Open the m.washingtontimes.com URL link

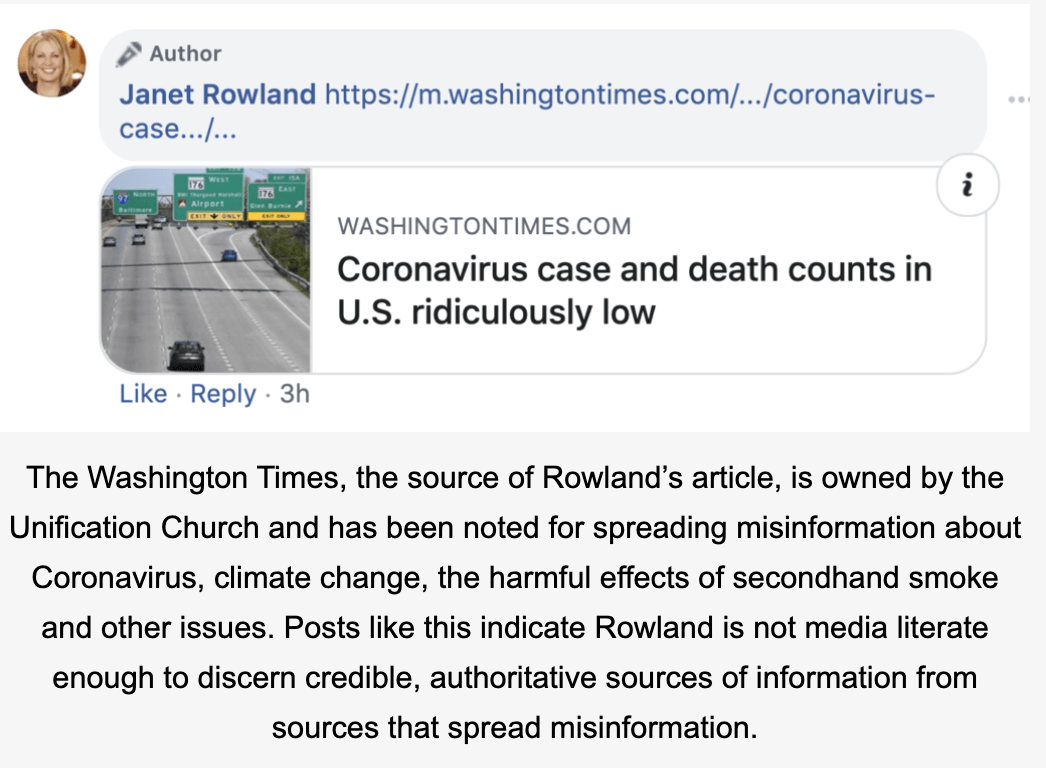click(630, 94)
